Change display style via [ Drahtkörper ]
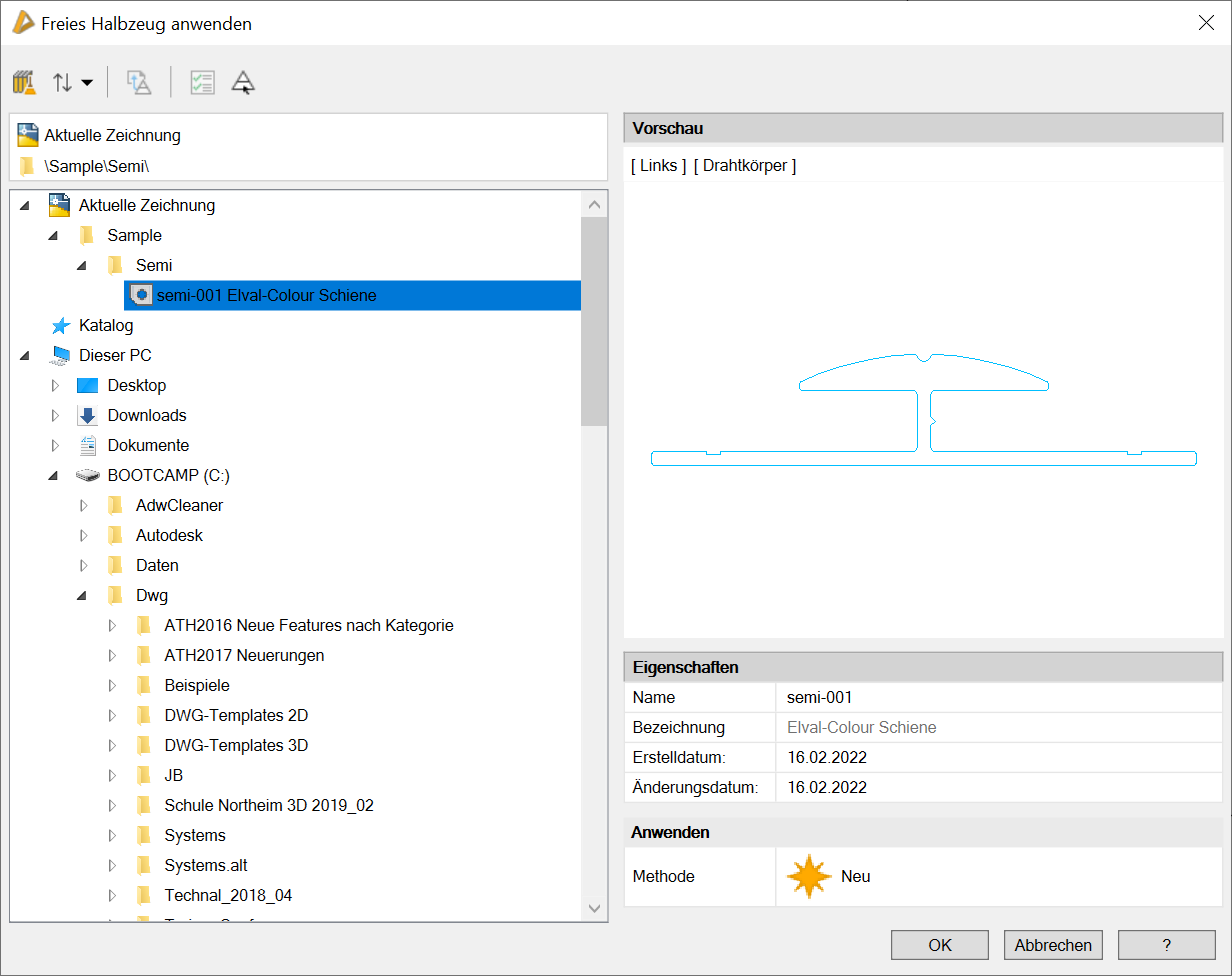 [745, 166]
